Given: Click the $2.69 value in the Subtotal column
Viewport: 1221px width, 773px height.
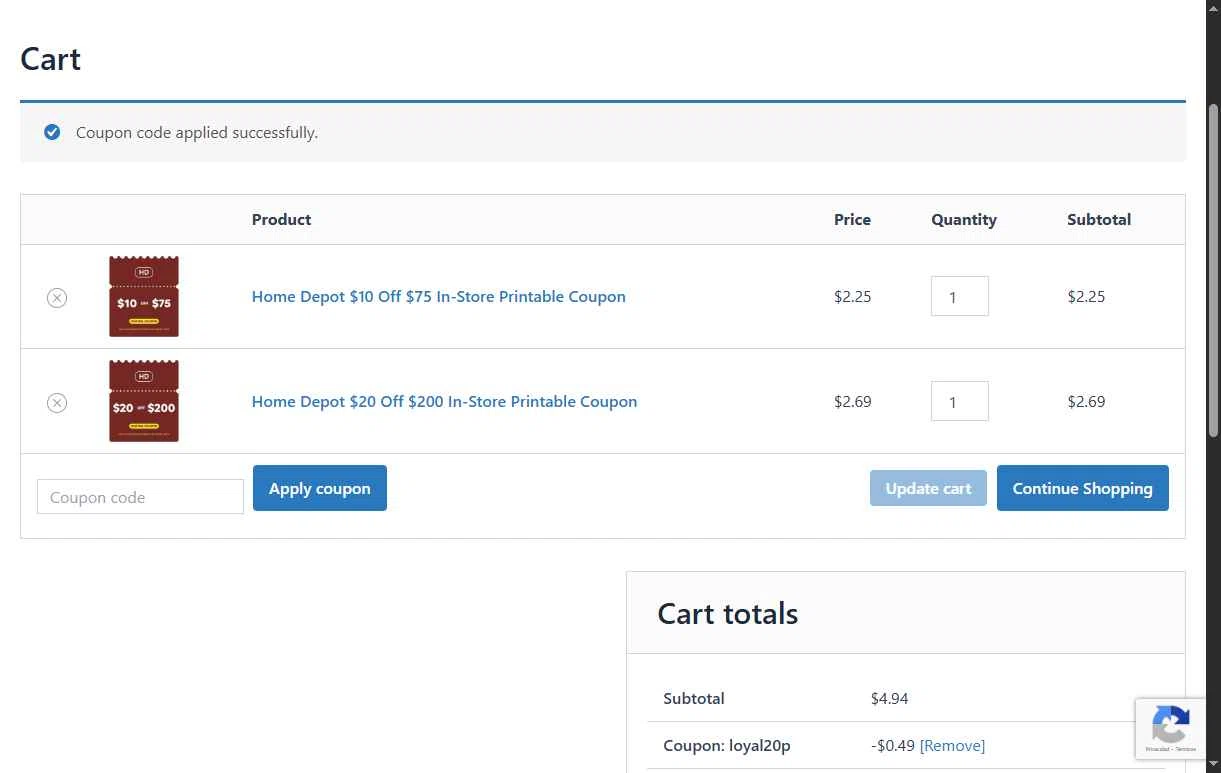Looking at the screenshot, I should [x=1086, y=401].
